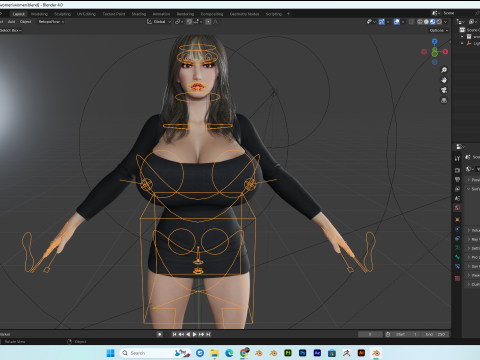This screenshot has height=360, width=480.
Task: Toggle viewport overlays visibility
Action: click(396, 22)
